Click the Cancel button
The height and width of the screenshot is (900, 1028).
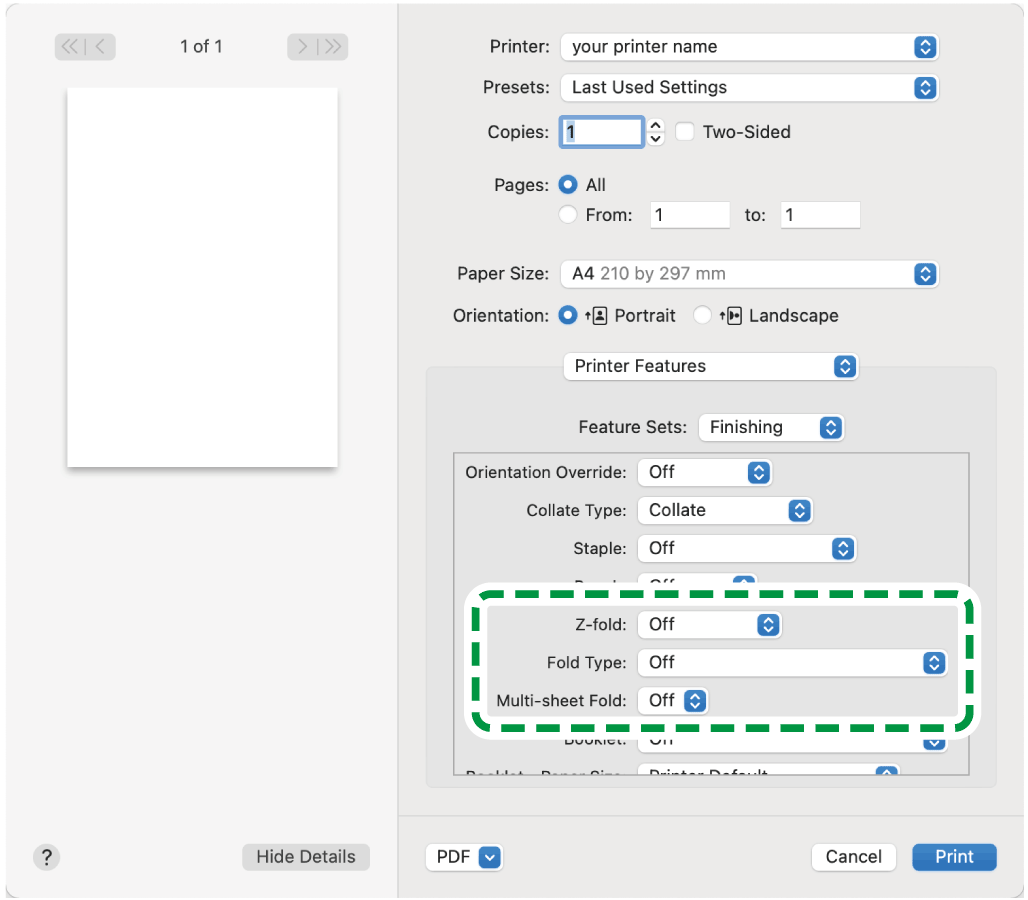point(853,857)
